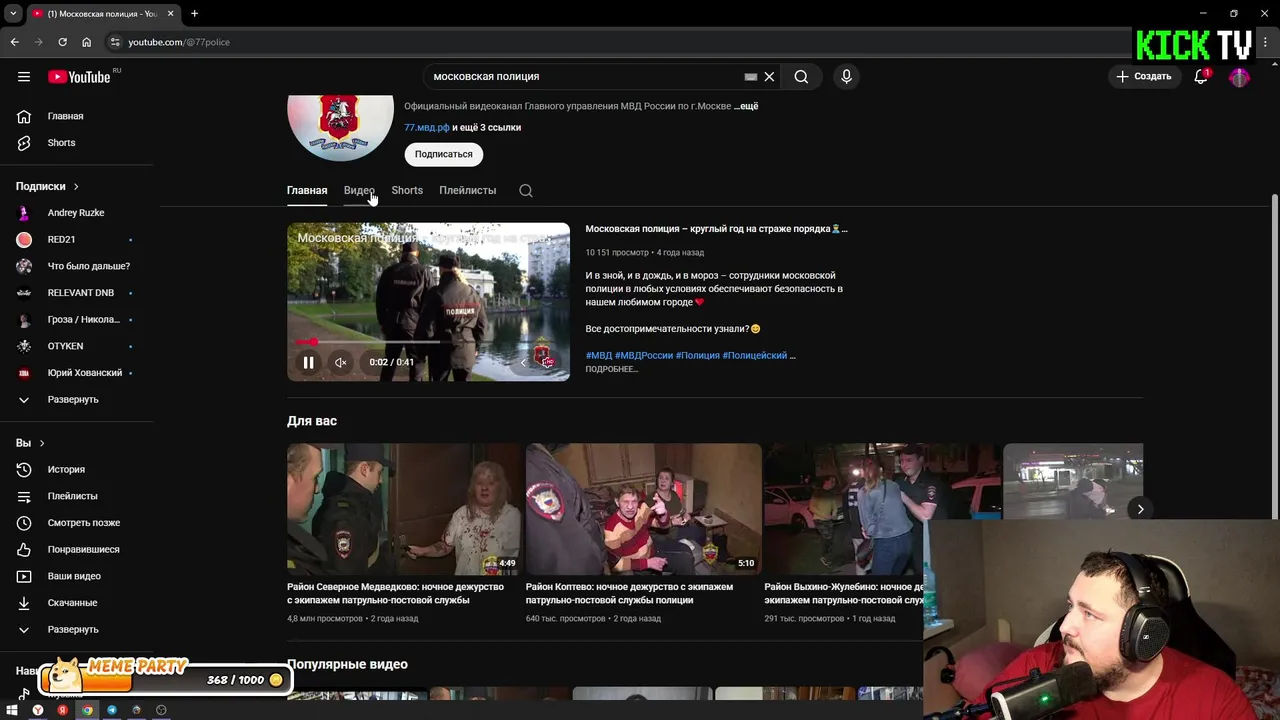1280x720 pixels.
Task: Click browser back arrow
Action: [14, 42]
